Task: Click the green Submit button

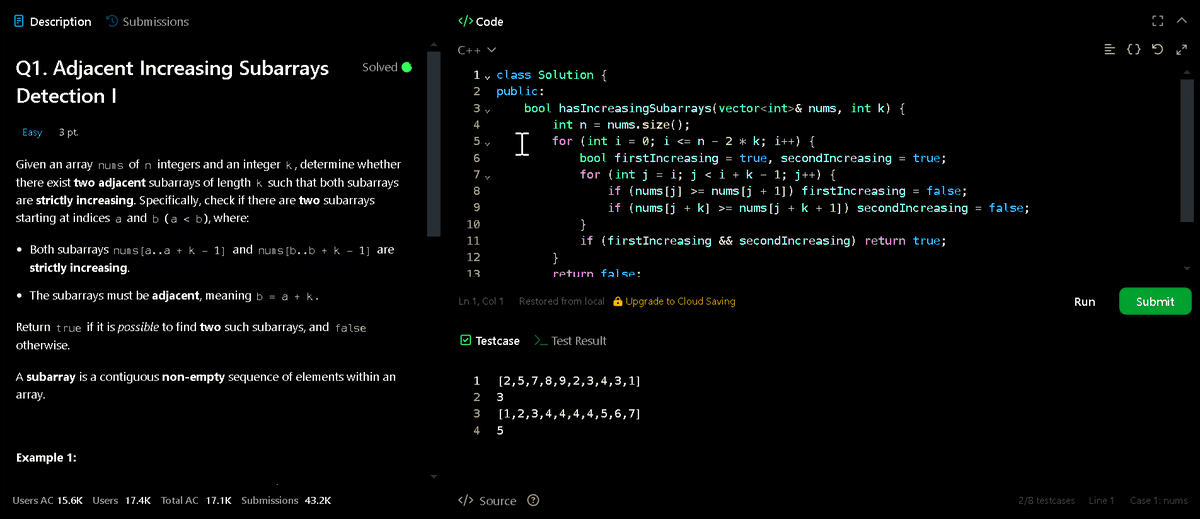Action: (x=1155, y=301)
